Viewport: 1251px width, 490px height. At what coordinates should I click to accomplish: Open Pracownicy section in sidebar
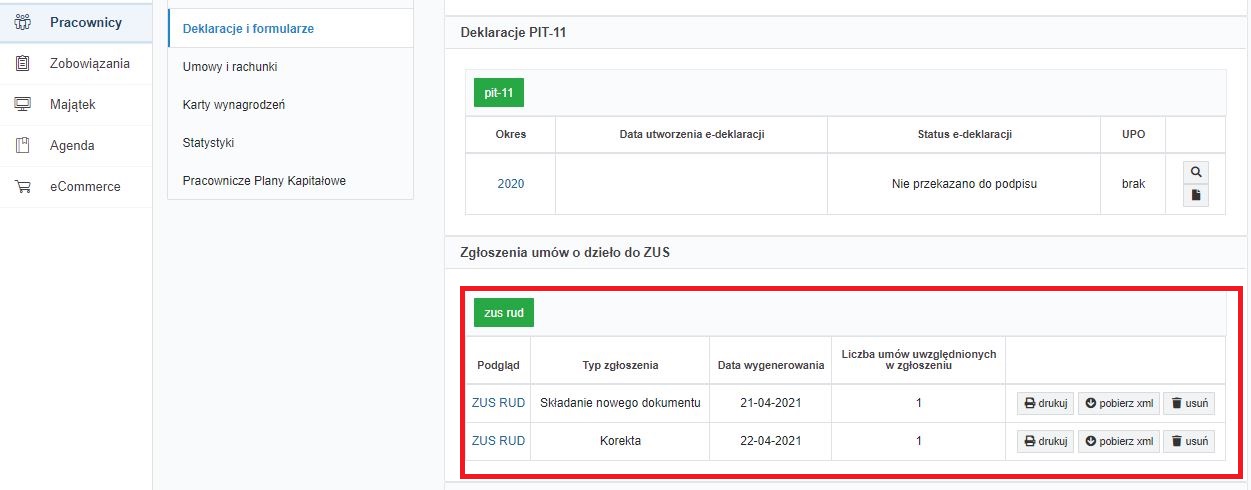[x=76, y=22]
